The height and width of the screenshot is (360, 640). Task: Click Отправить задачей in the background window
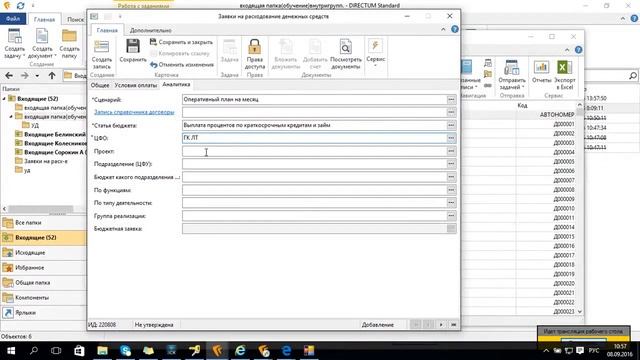pyautogui.click(x=512, y=75)
